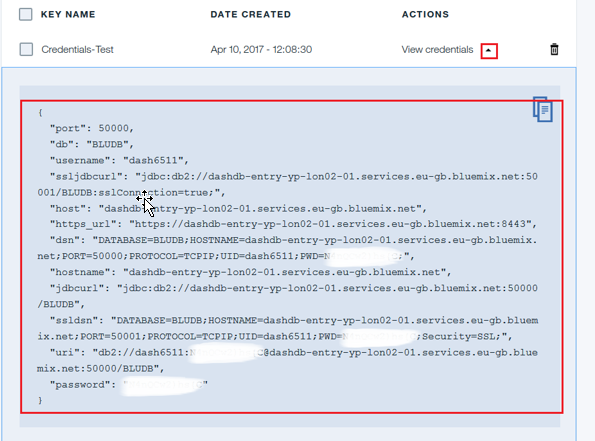Click the "ssljdbcurl" line in credentials
Viewport: 595px width, 441px height.
[287, 185]
